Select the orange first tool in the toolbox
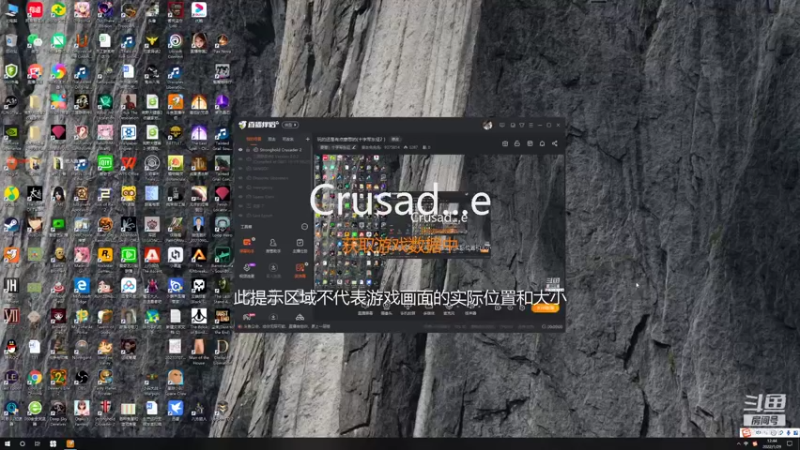The image size is (800, 450). coord(247,244)
